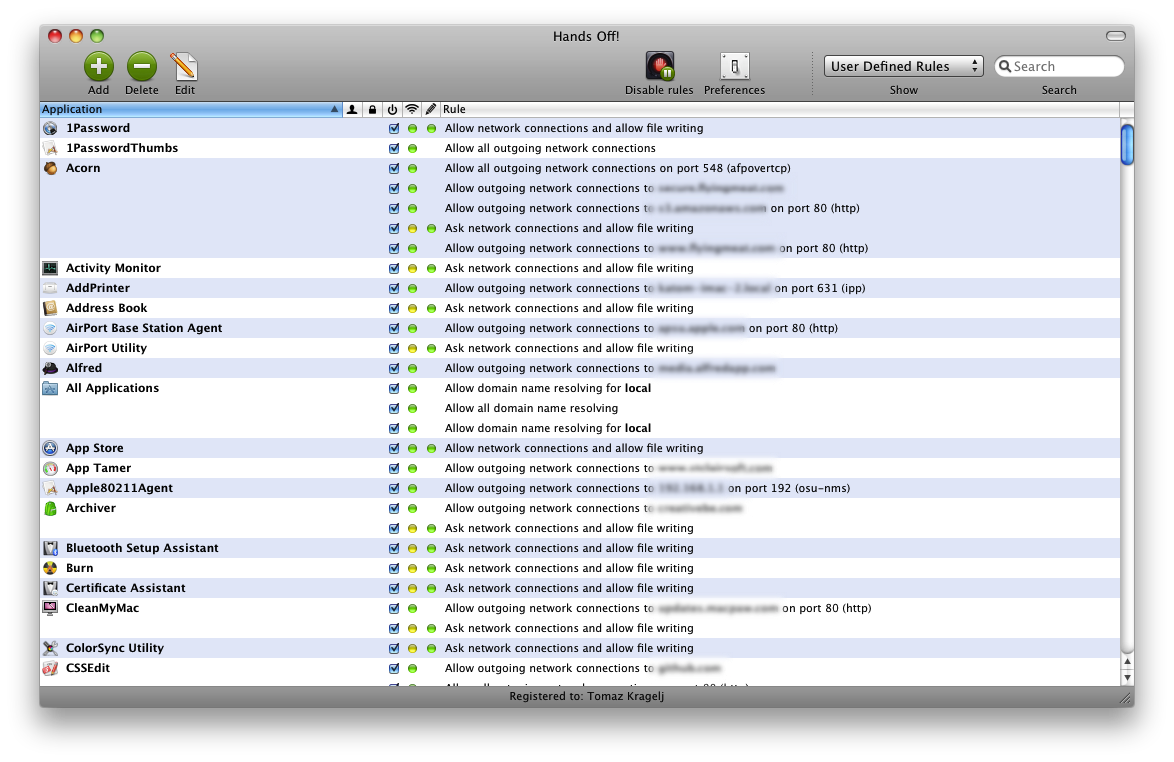The width and height of the screenshot is (1174, 762).
Task: Click the CSSEdit app icon
Action: (x=50, y=668)
